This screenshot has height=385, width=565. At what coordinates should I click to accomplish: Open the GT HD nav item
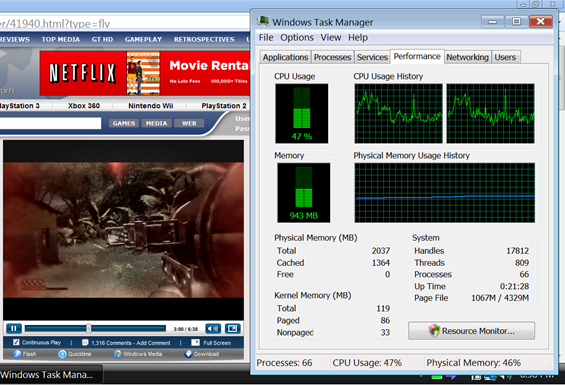click(x=102, y=39)
